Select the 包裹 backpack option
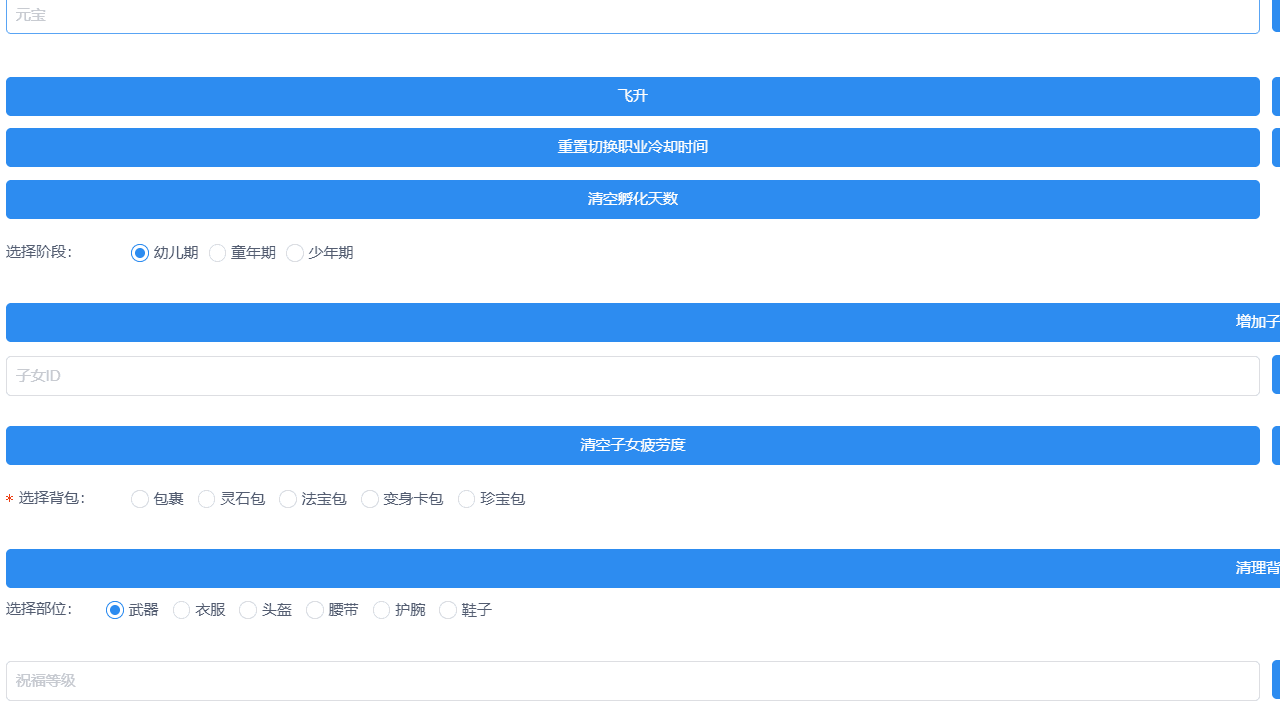1280x720 pixels. 140,499
